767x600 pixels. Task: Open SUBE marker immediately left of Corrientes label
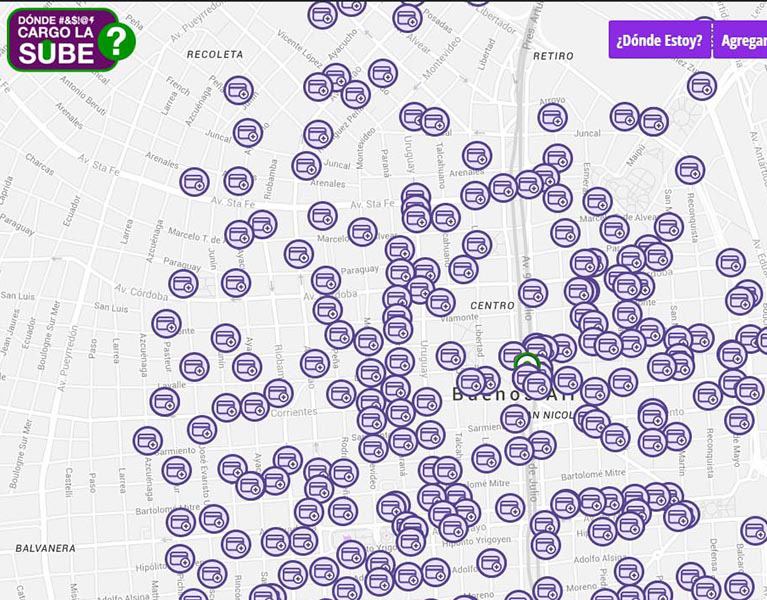(x=254, y=407)
